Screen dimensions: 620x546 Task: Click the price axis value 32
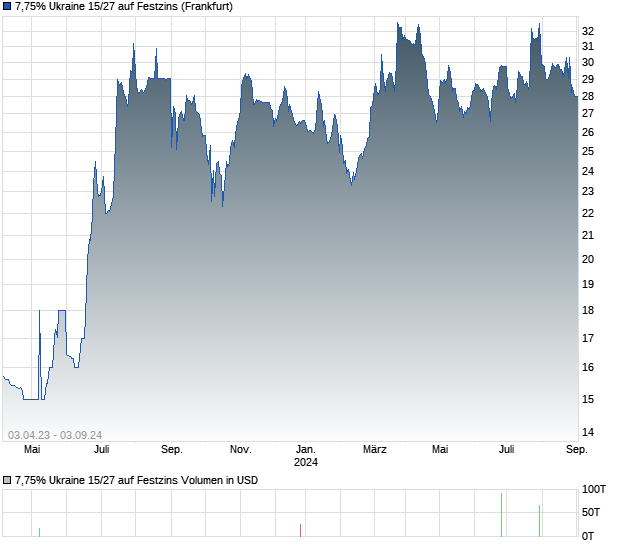tap(588, 31)
